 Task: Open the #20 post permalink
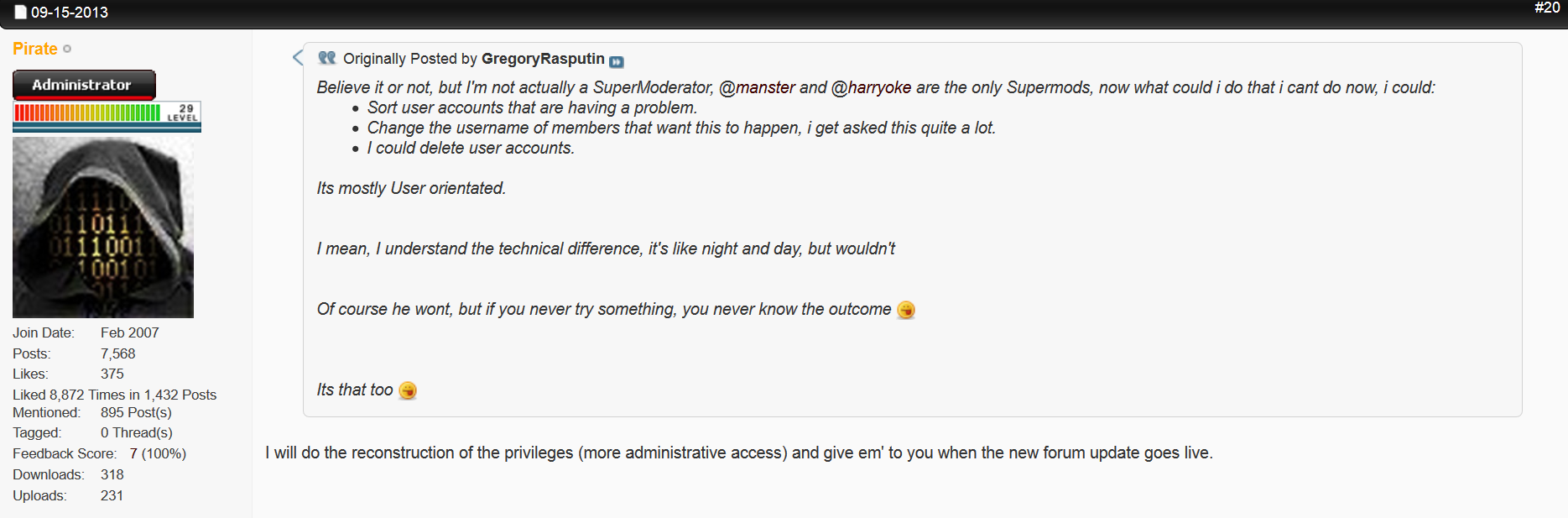pos(1546,8)
